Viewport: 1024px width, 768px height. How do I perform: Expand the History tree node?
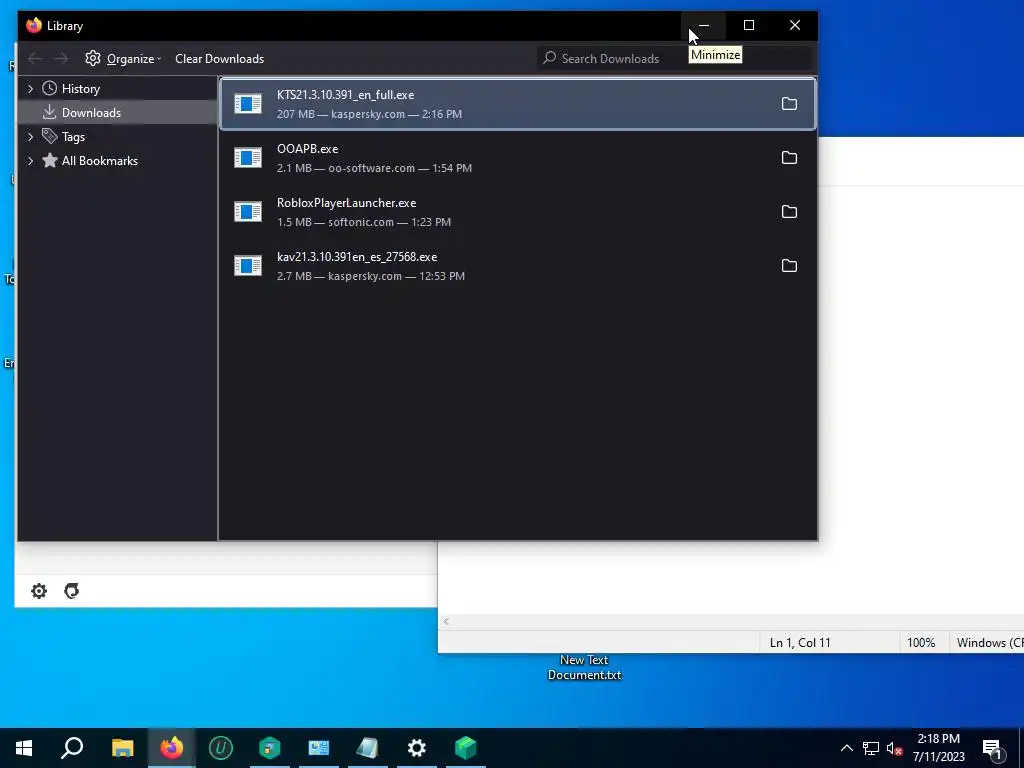pyautogui.click(x=30, y=88)
